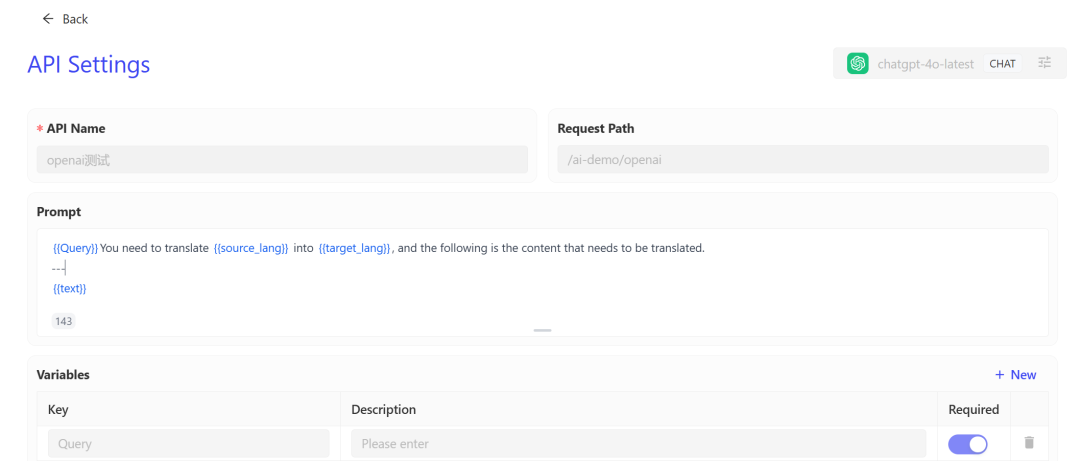Click the ChatGPT model logo icon

pos(857,64)
